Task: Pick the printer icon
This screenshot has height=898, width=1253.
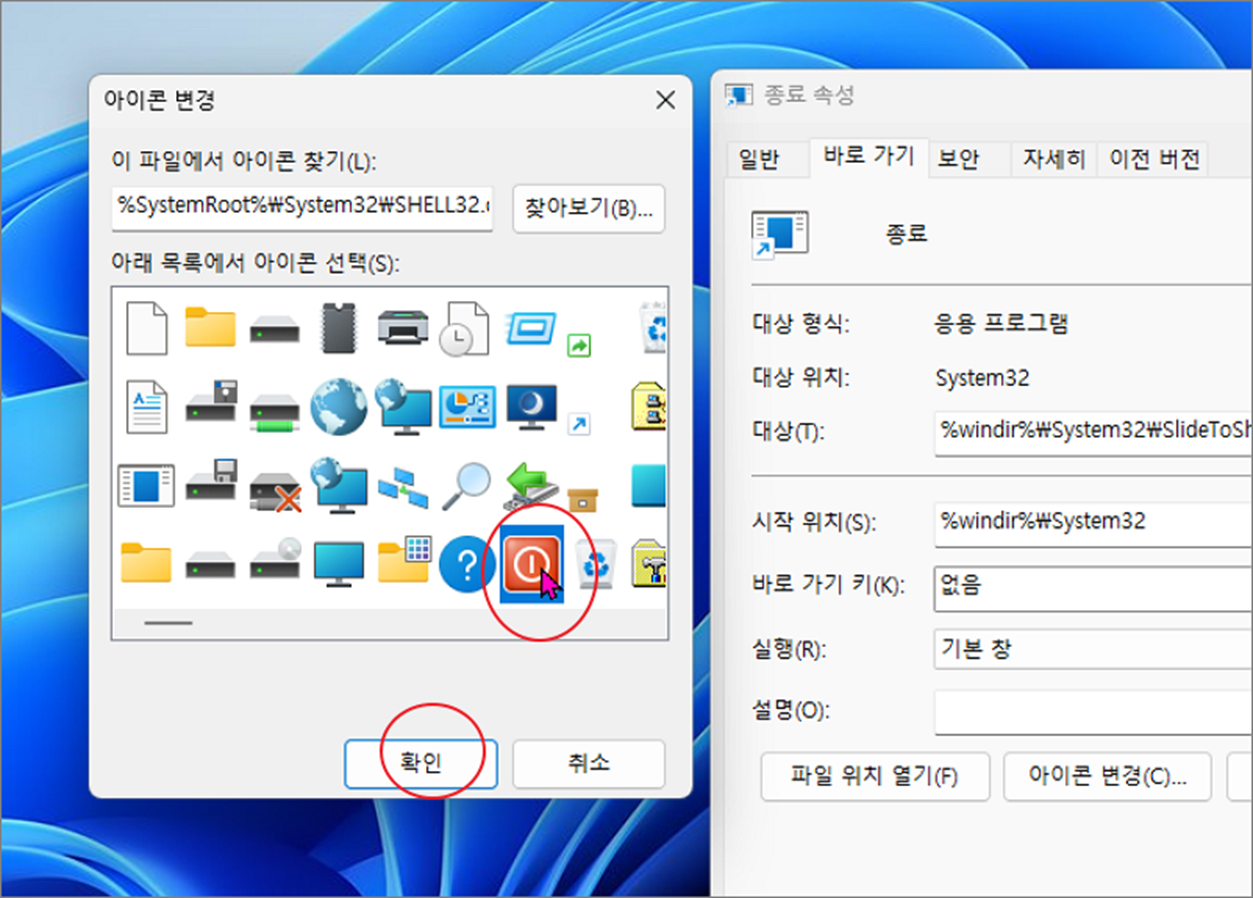Action: 403,328
